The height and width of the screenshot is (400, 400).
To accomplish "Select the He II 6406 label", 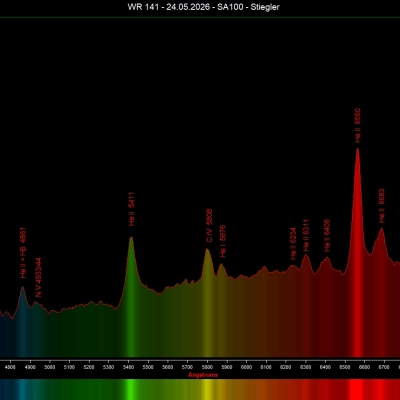I will pyautogui.click(x=327, y=235).
